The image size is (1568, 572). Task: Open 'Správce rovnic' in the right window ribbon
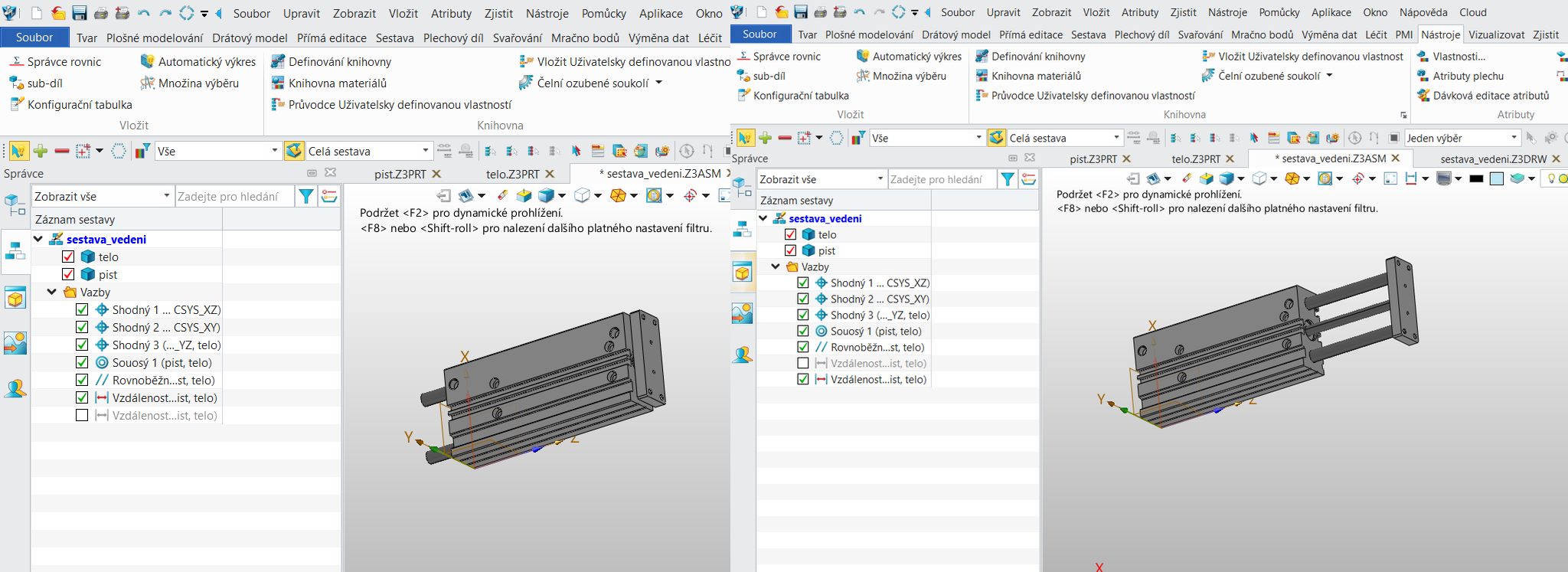point(786,56)
